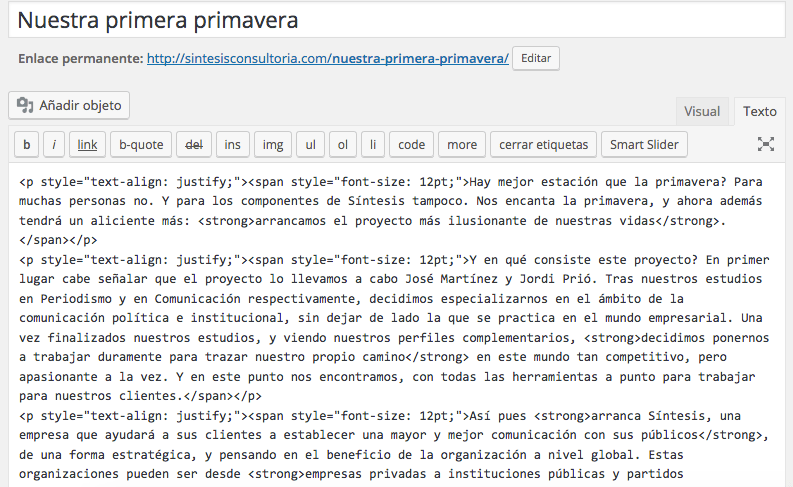Insert bold tag with b button
Viewport: 793px width, 487px height.
pyautogui.click(x=27, y=145)
